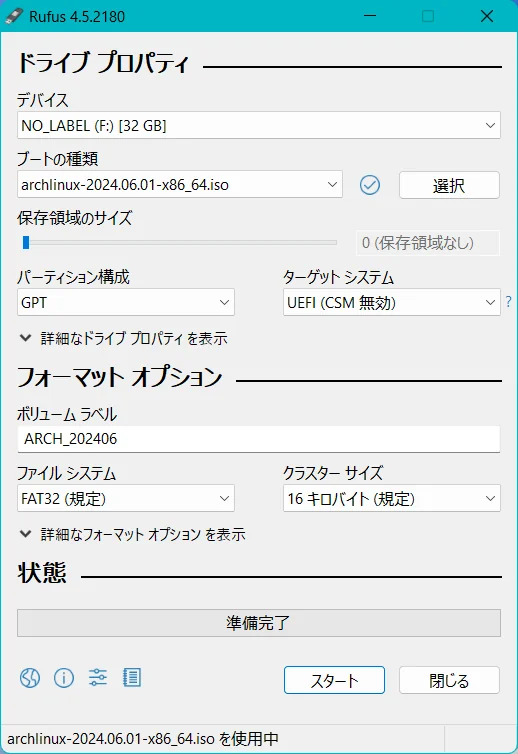
Task: Open language selection globe icon
Action: click(30, 678)
